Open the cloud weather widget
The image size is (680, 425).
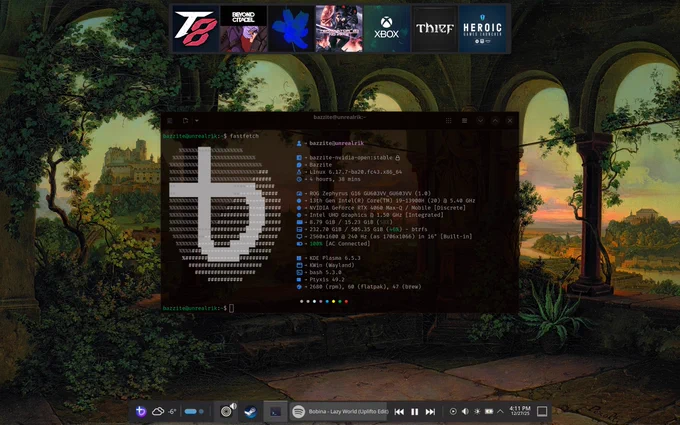pos(157,411)
